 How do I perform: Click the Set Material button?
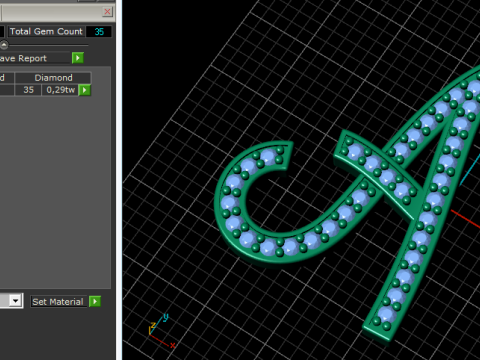(x=58, y=302)
